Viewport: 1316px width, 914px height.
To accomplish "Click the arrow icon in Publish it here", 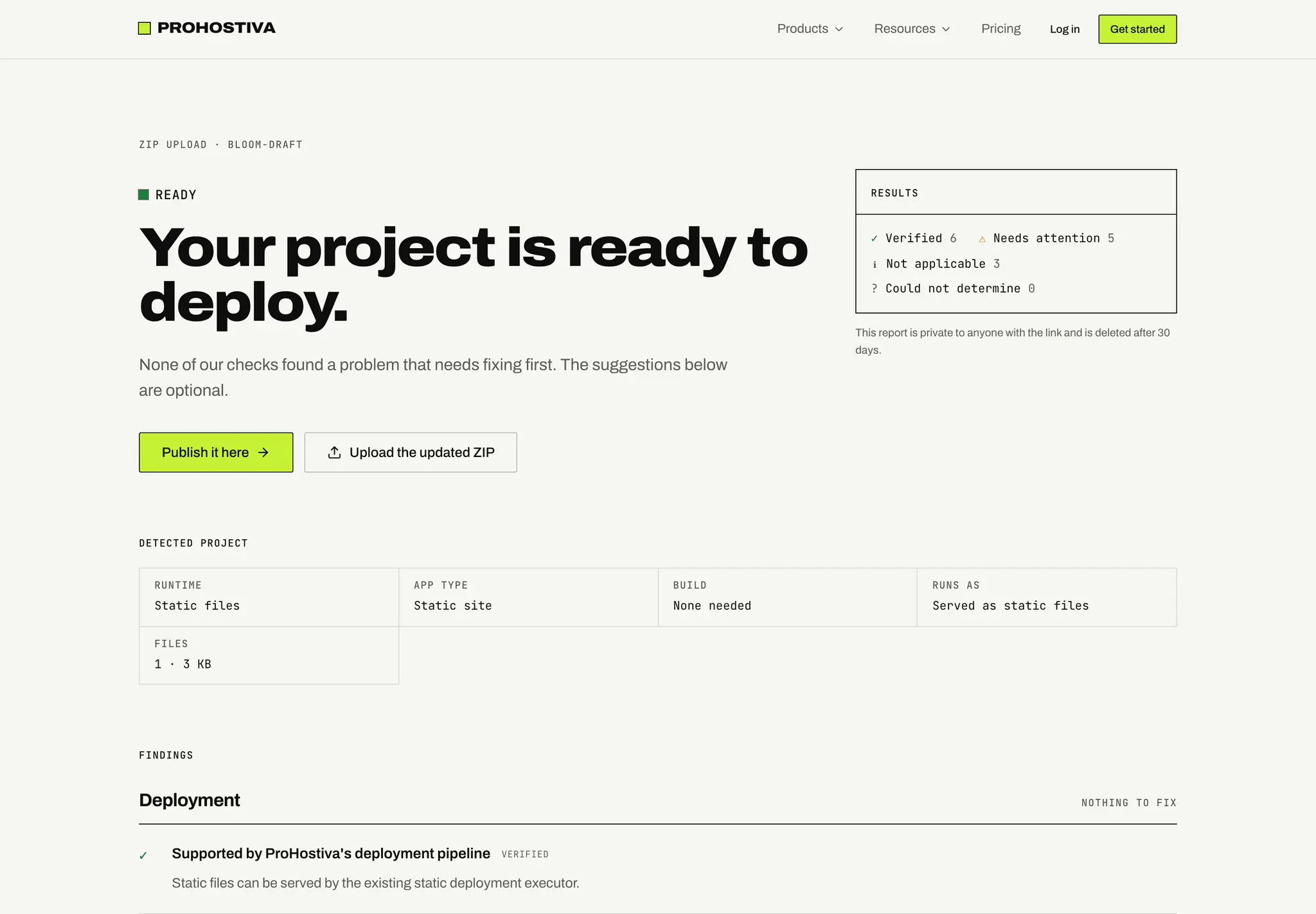I will tap(263, 453).
